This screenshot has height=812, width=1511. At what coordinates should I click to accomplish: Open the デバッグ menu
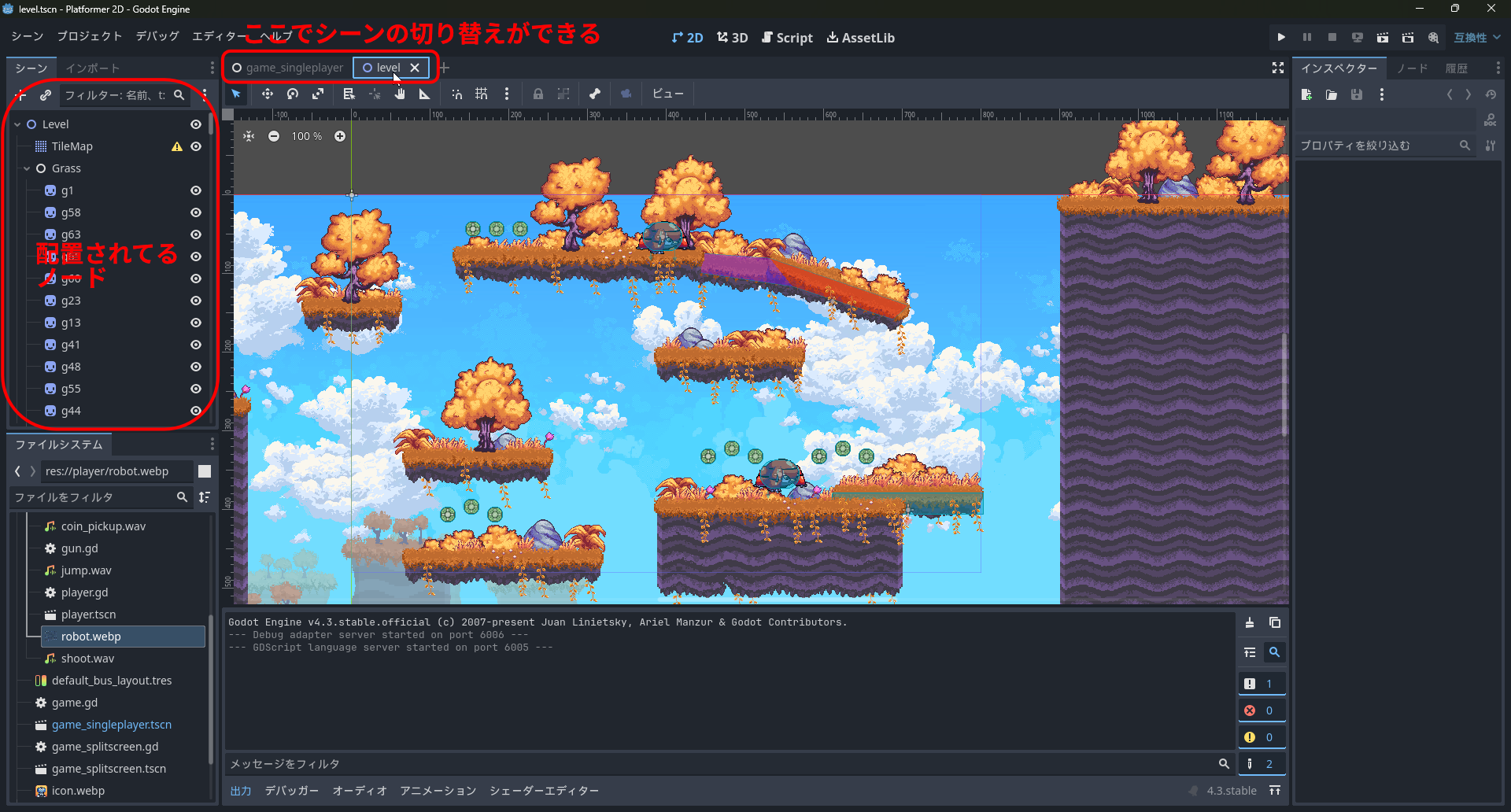[x=157, y=36]
